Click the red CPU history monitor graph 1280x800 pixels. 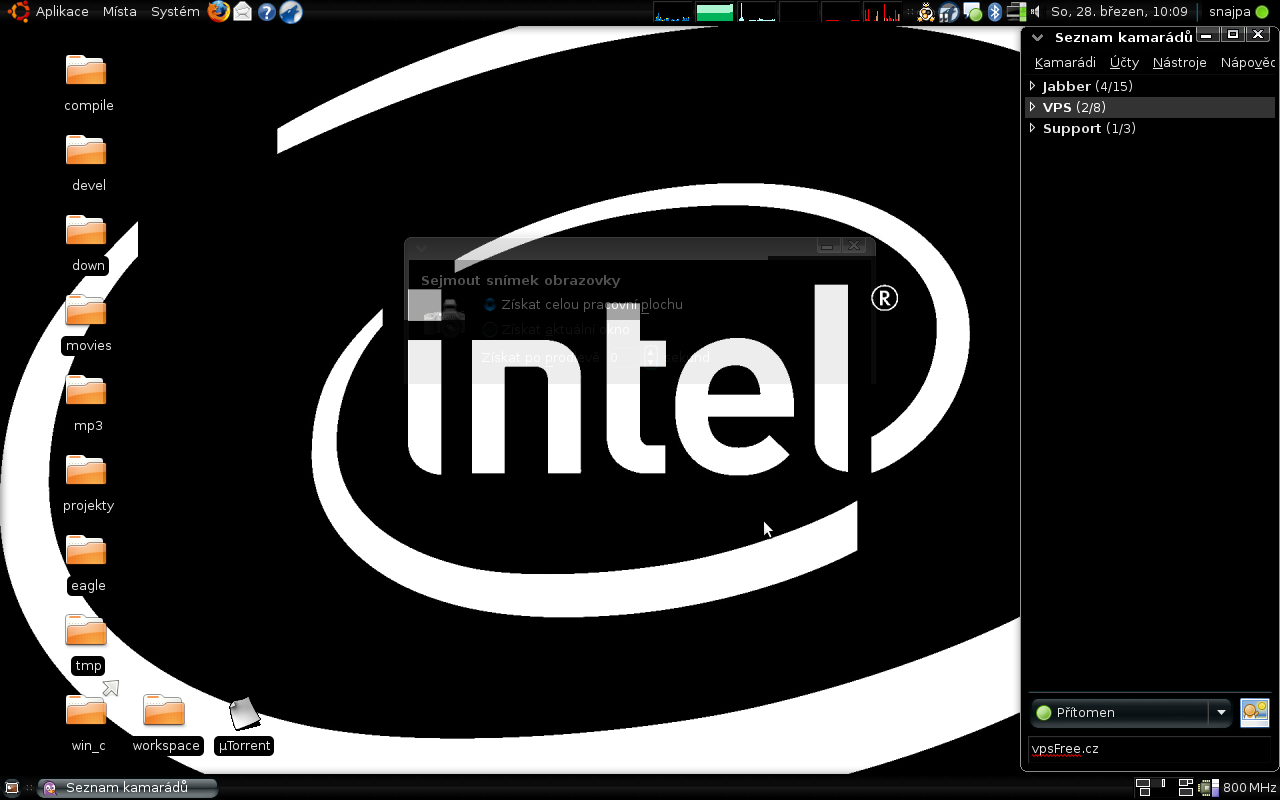pos(883,12)
